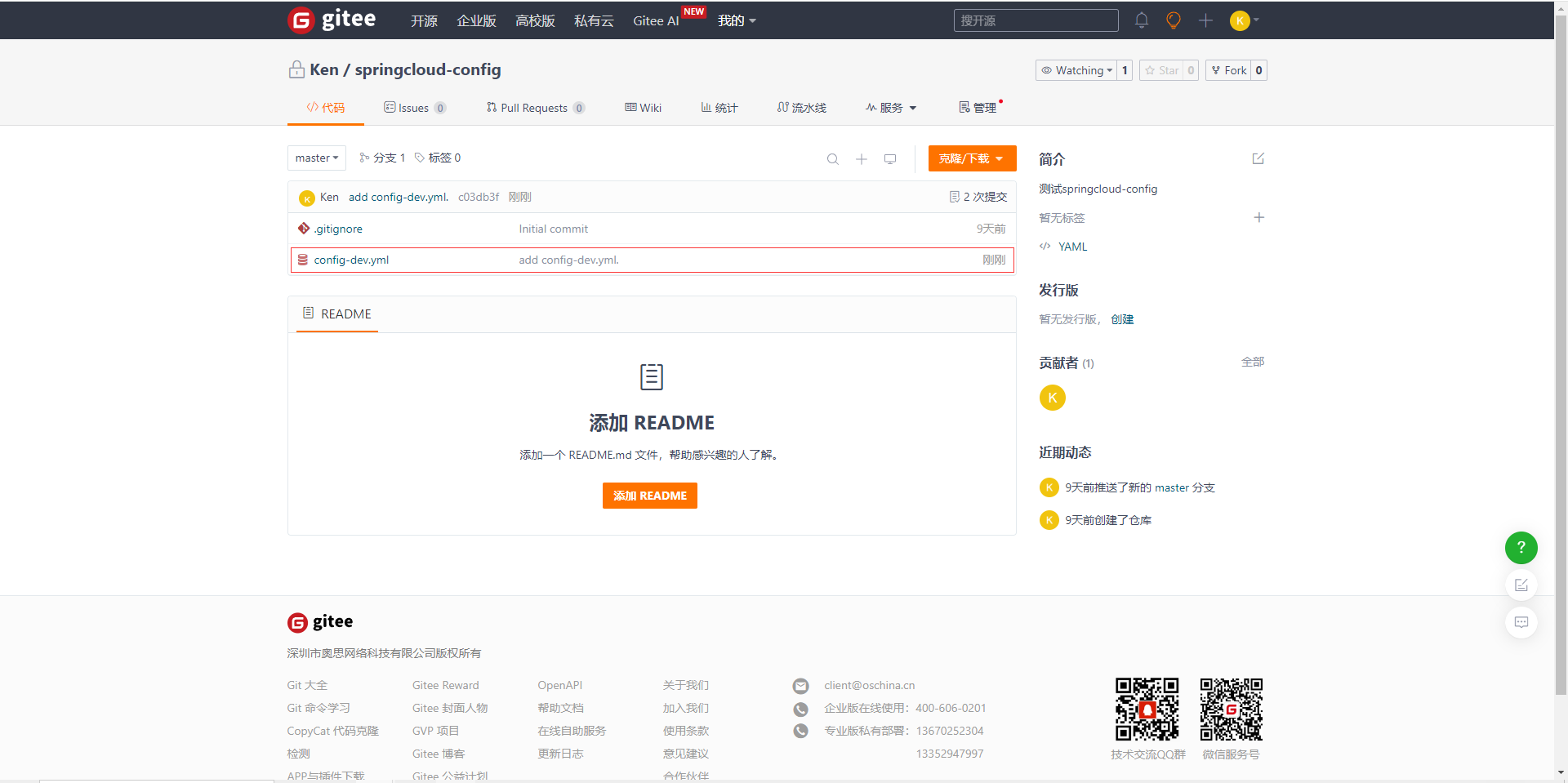The height and width of the screenshot is (783, 1568).
Task: Click the plus icon in top navigation
Action: point(1205,20)
